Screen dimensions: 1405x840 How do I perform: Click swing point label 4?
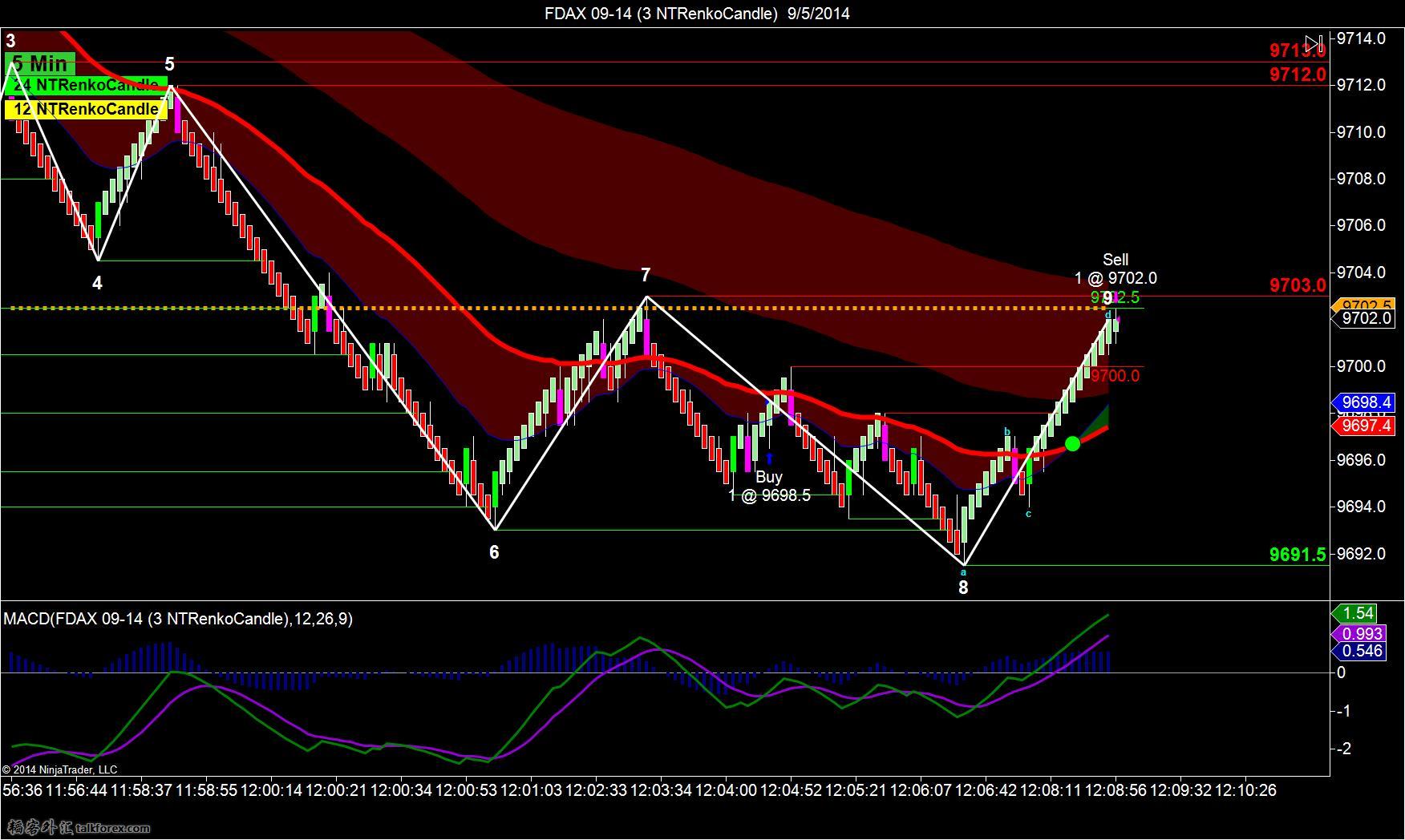tap(97, 283)
